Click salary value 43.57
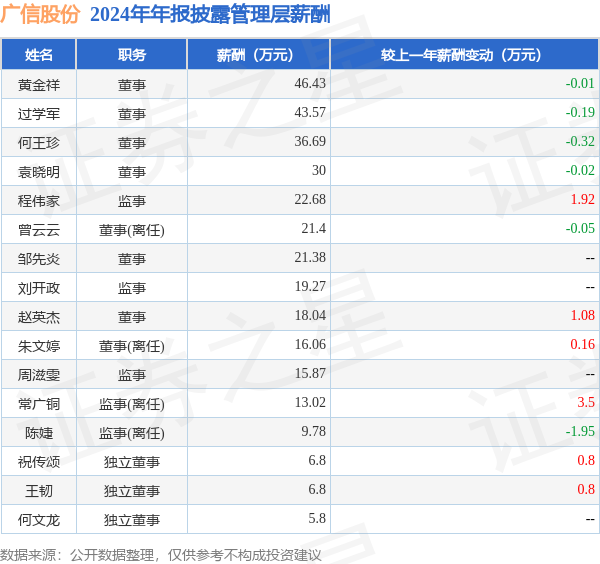This screenshot has height=564, width=600. click(310, 112)
